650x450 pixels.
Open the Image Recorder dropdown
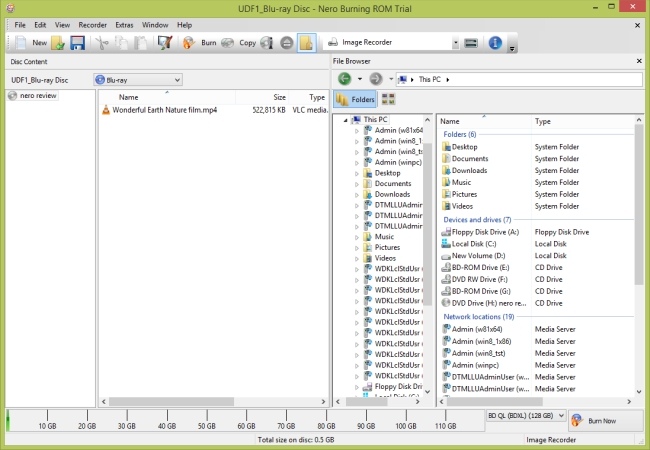click(456, 43)
